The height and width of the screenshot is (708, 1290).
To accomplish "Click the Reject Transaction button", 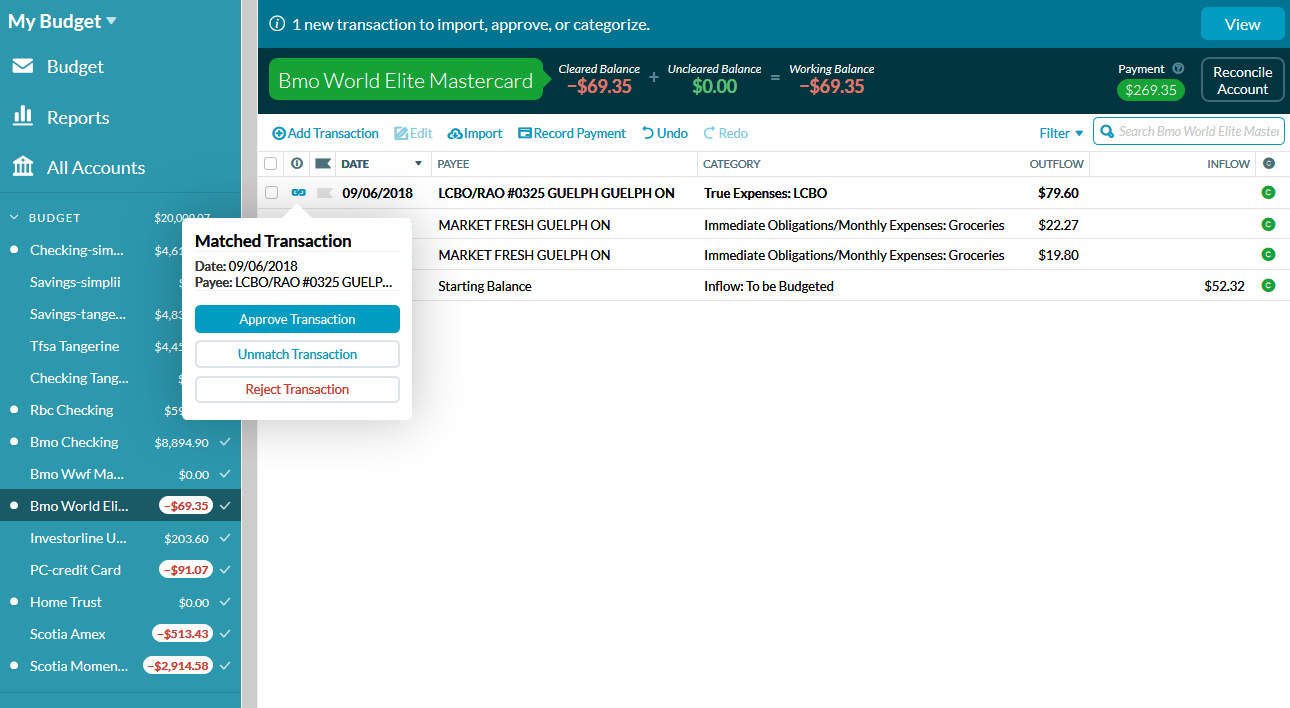I will (297, 389).
